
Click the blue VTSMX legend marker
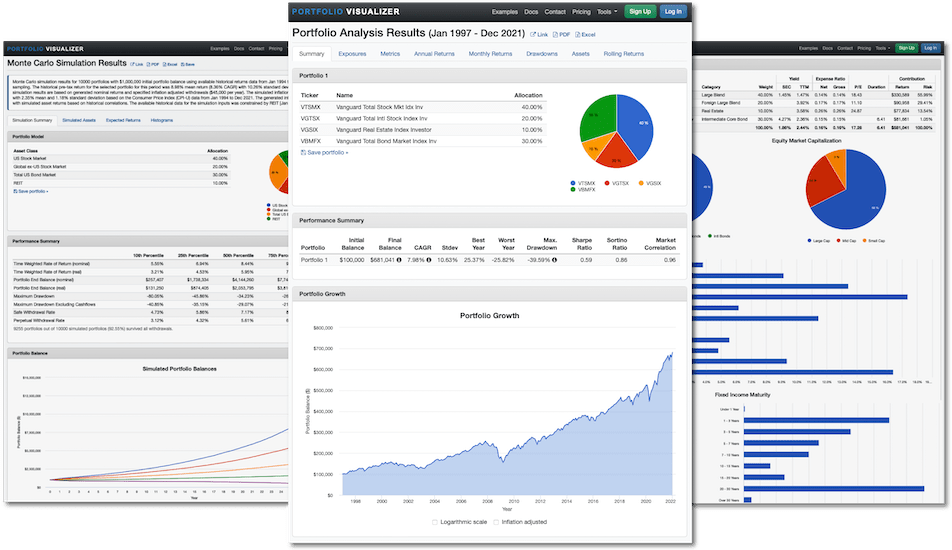(x=573, y=183)
